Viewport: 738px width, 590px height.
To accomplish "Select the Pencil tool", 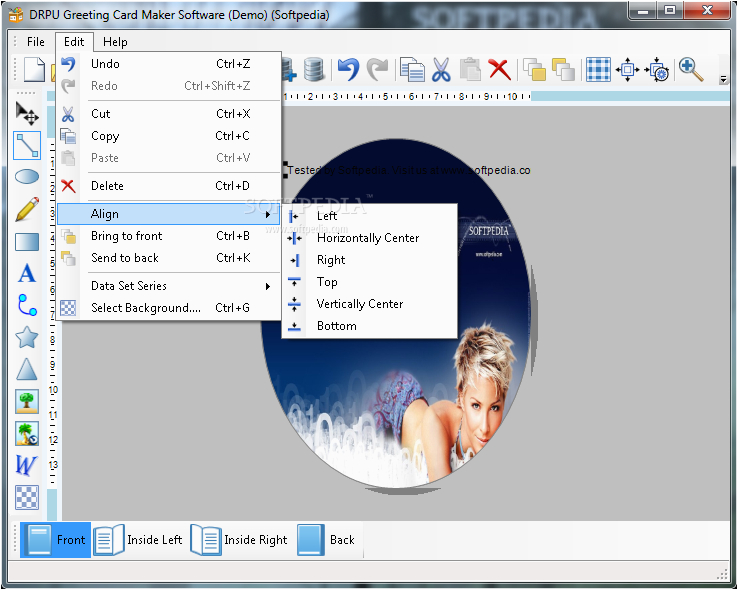I will pos(27,209).
